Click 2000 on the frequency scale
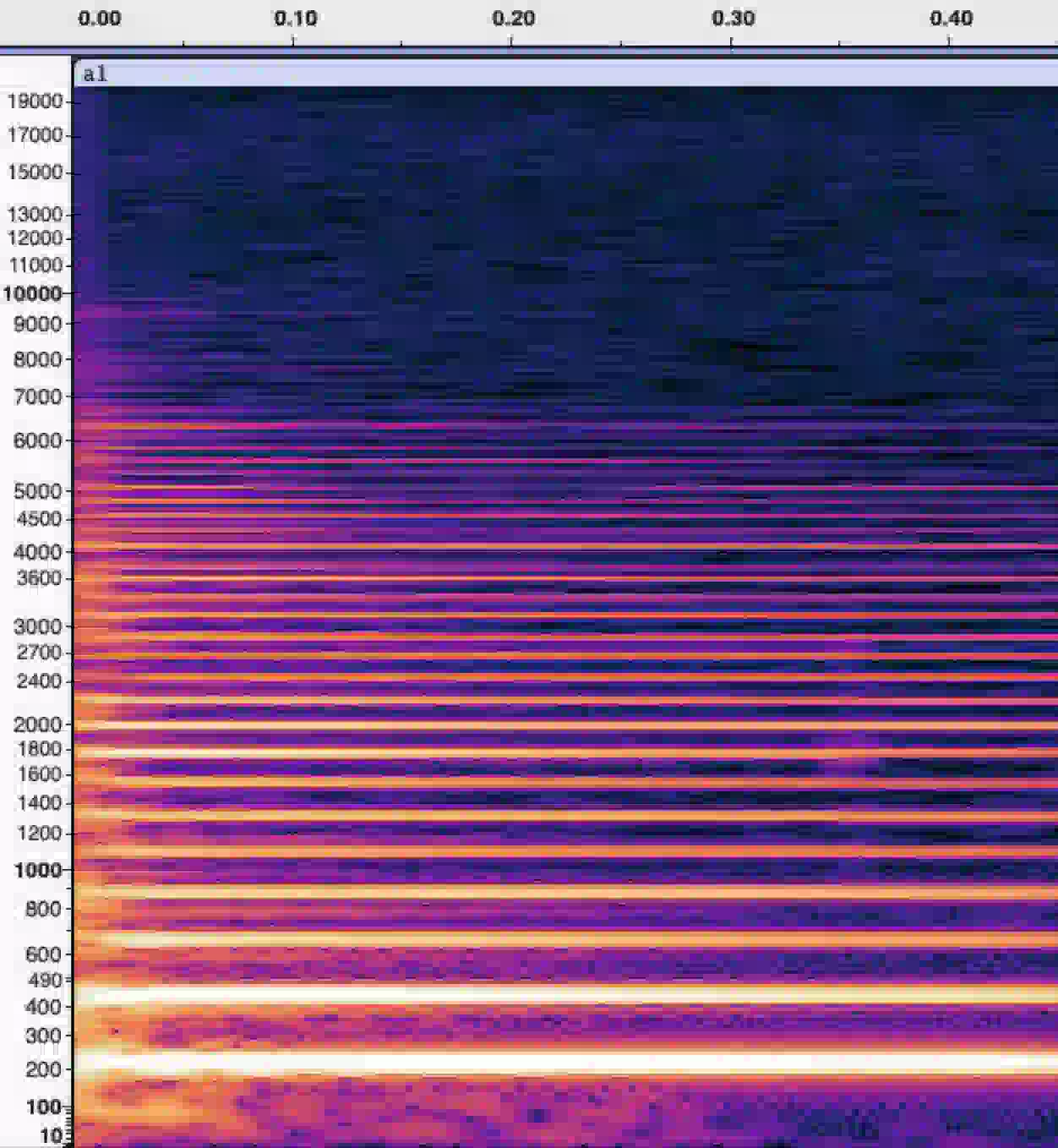Screen dimensions: 1058x1148 tap(37, 725)
